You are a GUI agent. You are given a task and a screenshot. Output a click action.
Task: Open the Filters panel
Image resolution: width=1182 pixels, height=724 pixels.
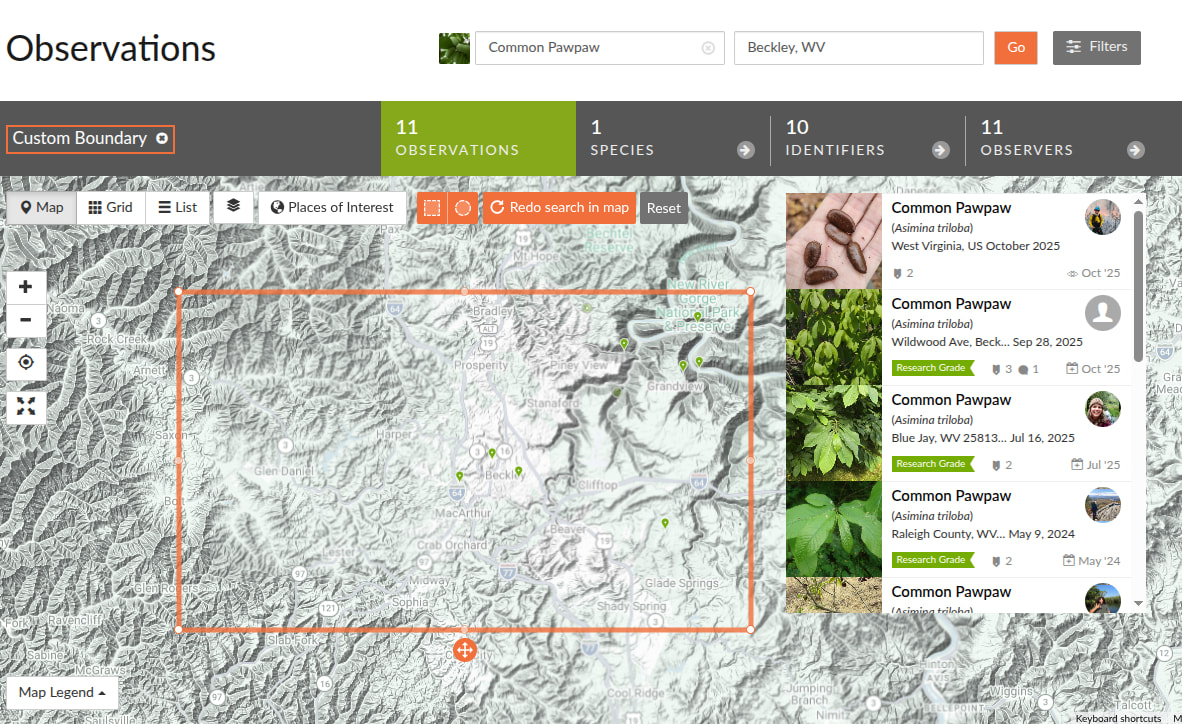1096,47
